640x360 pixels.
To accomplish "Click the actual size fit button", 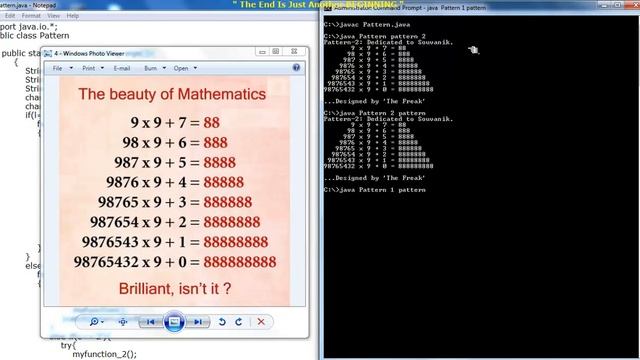I will pyautogui.click(x=123, y=322).
